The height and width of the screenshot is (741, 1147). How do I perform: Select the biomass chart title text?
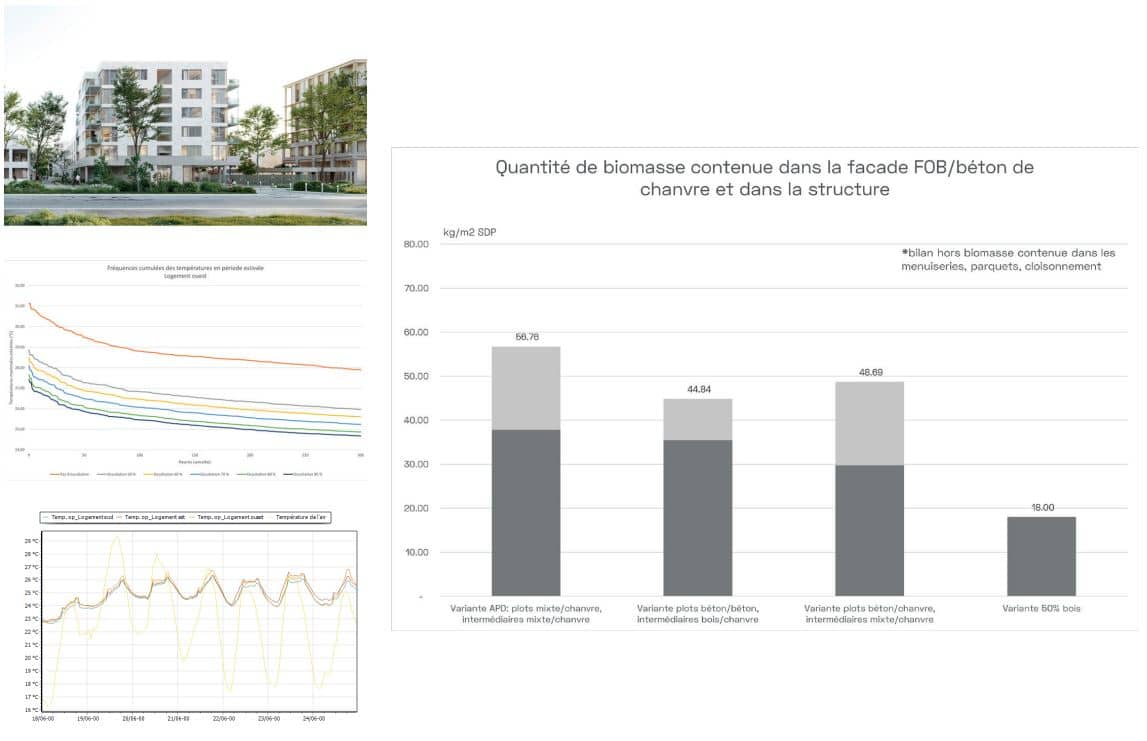[764, 178]
